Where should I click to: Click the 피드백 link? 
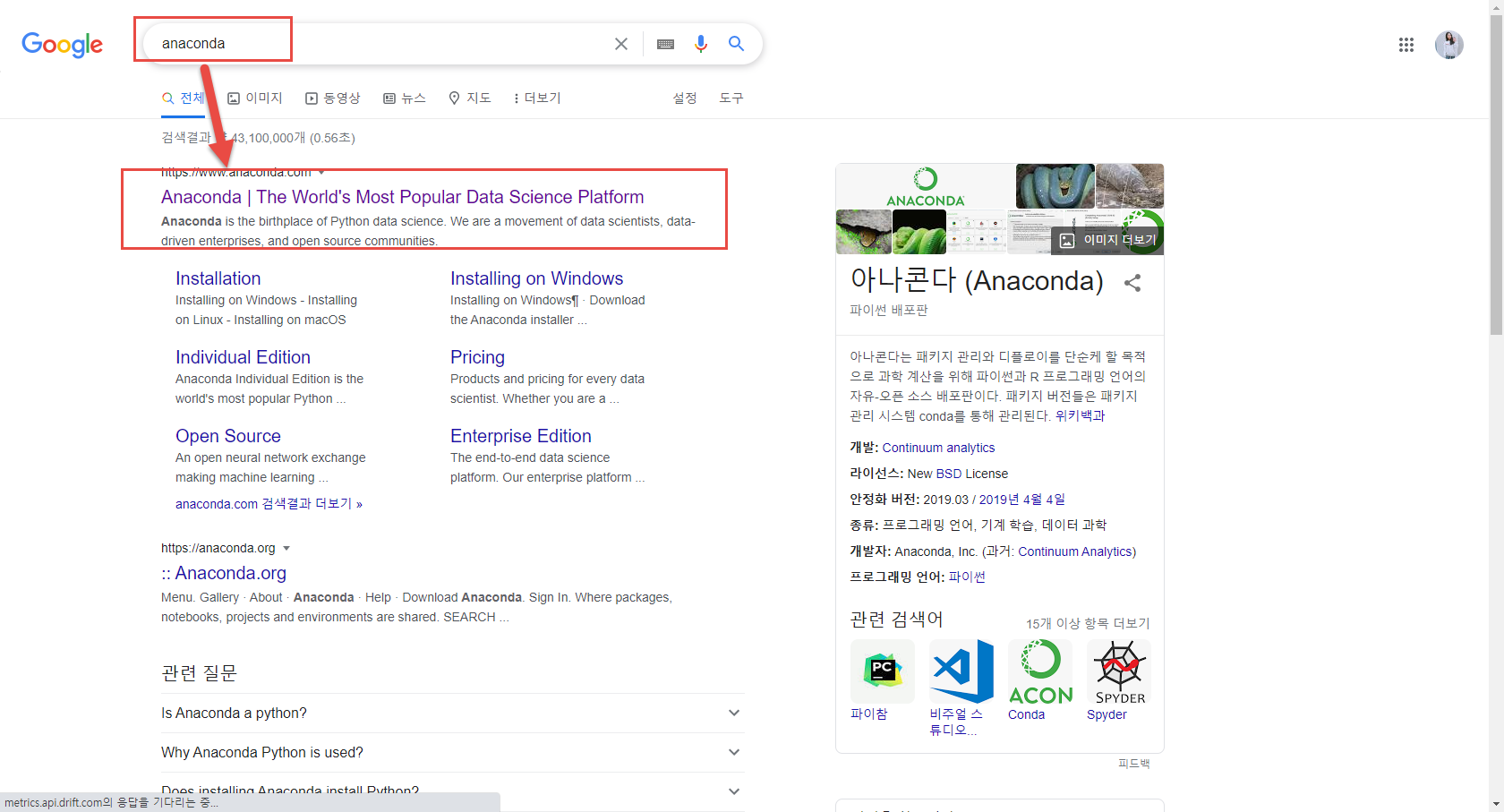point(1133,764)
